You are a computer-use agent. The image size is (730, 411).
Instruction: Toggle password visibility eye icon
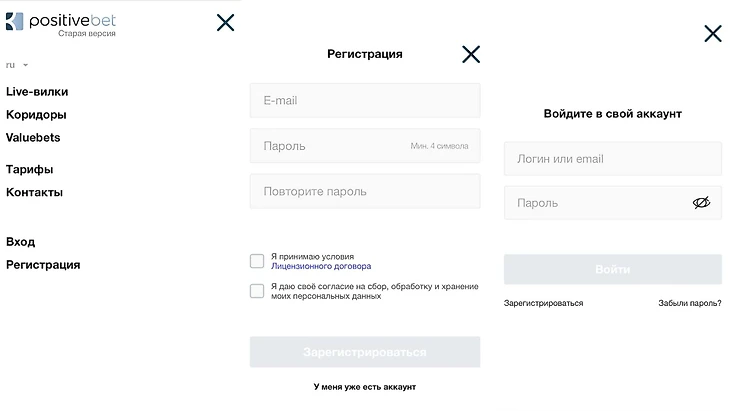tap(701, 203)
